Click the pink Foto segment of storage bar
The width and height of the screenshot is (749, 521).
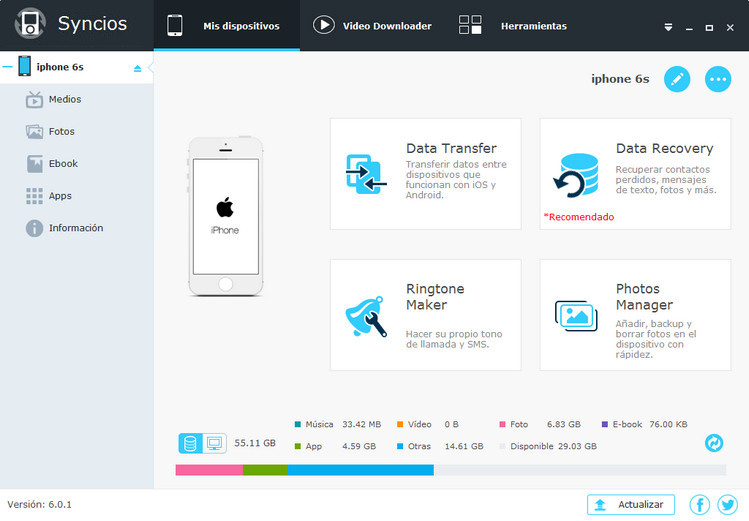[x=209, y=470]
